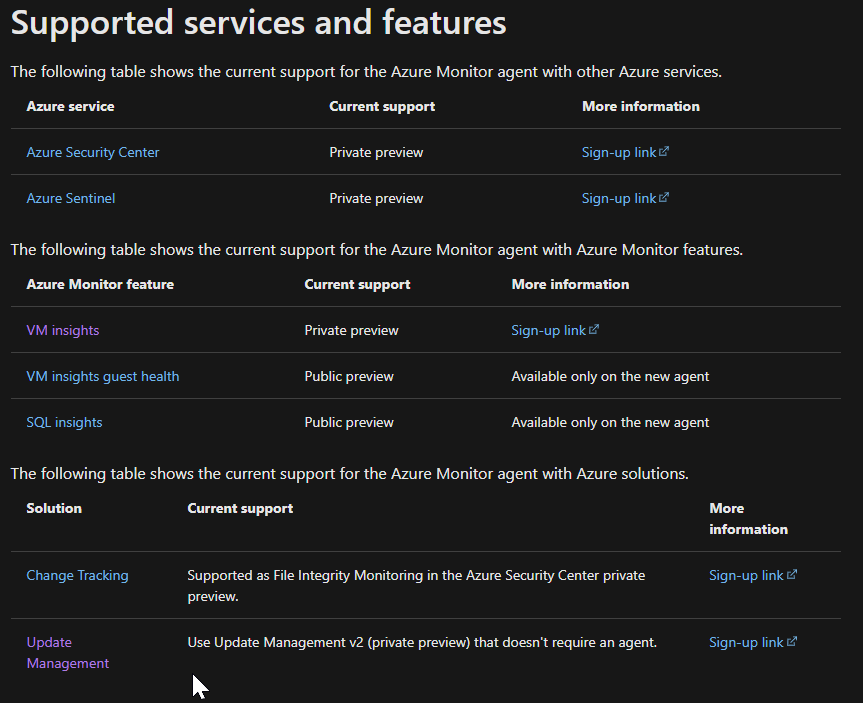
Task: Click external-link icon beside Azure Sentinel Sign-up link
Action: point(665,197)
